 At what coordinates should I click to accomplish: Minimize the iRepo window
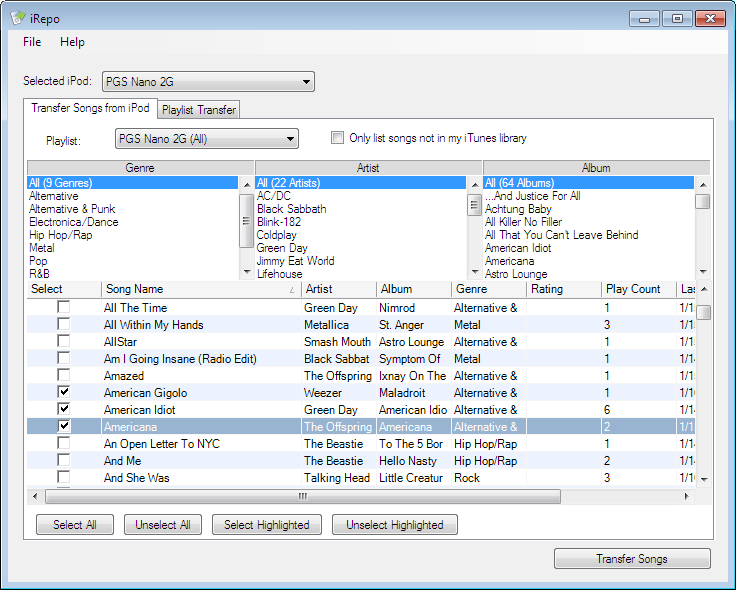(644, 19)
